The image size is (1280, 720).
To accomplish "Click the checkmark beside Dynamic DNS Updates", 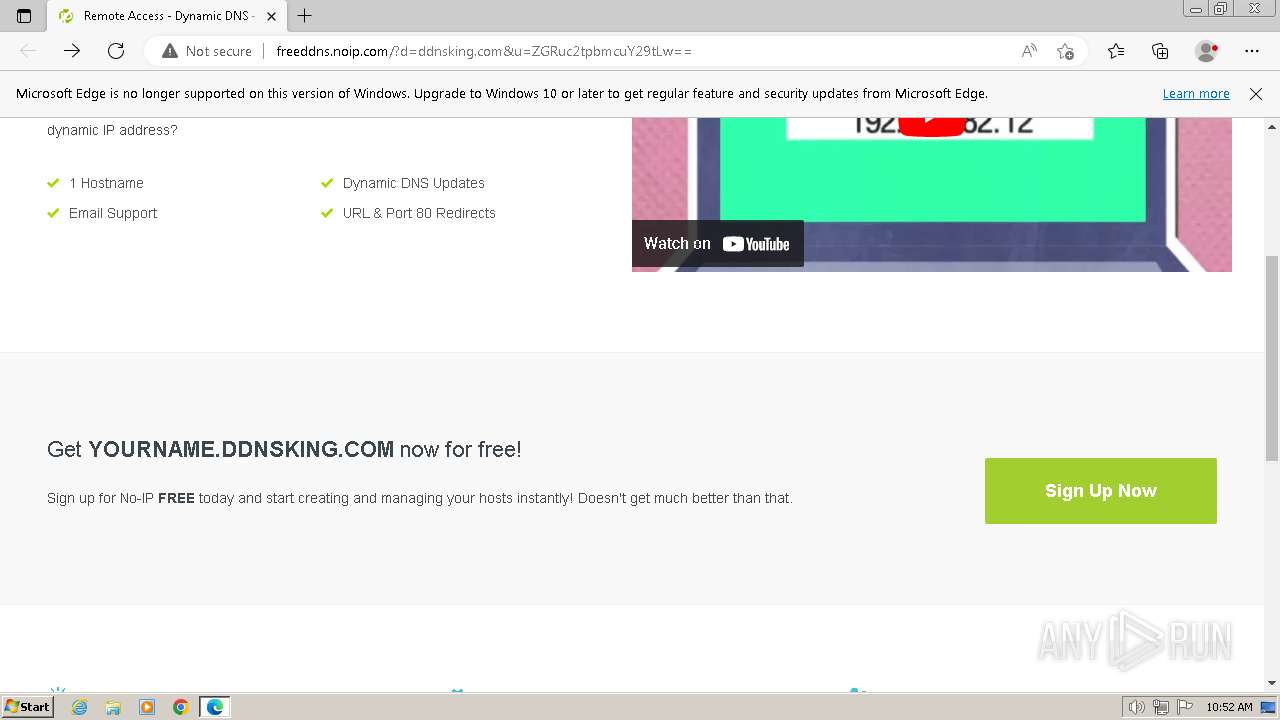I will tap(326, 183).
